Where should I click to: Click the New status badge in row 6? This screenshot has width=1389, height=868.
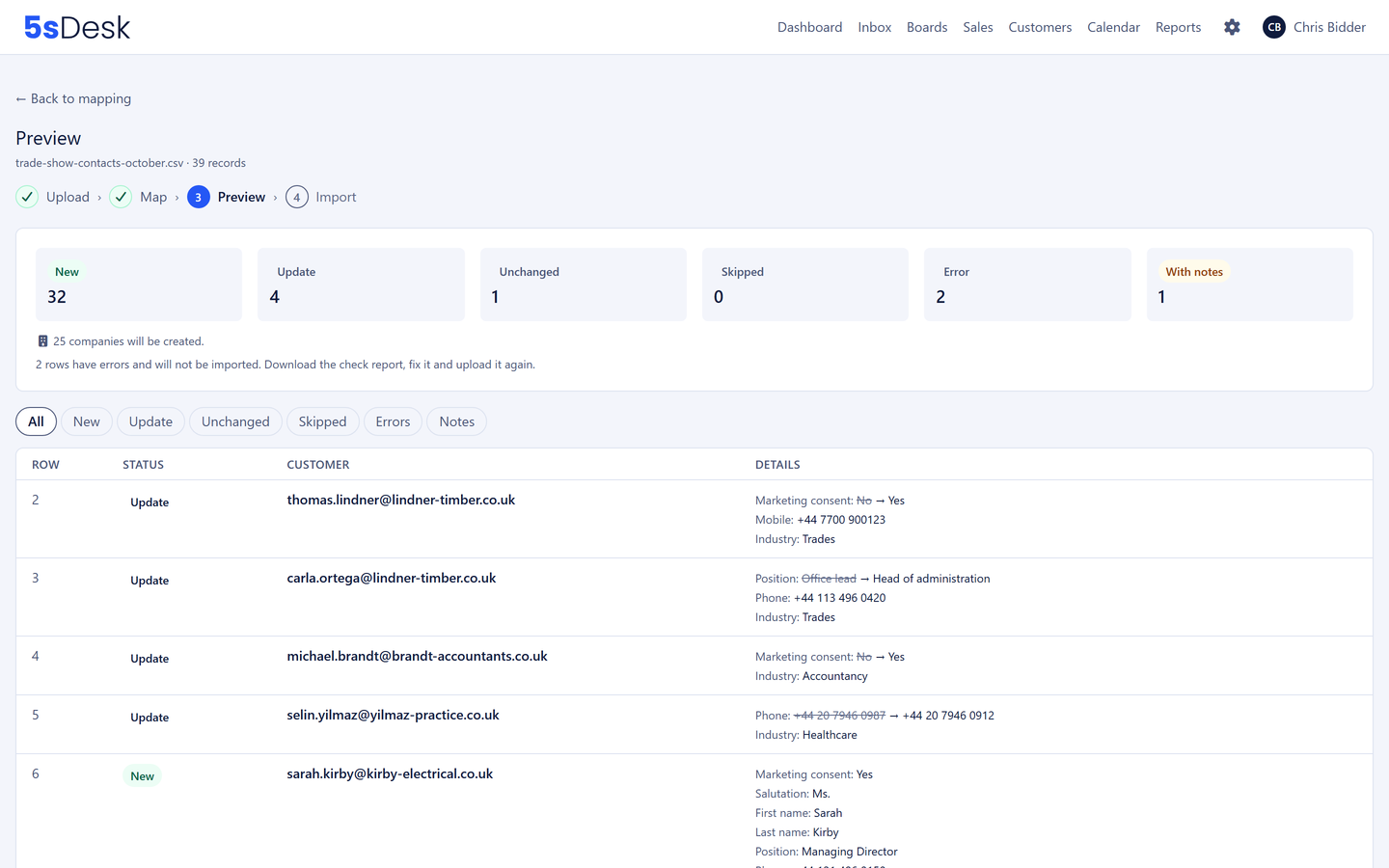point(142,776)
